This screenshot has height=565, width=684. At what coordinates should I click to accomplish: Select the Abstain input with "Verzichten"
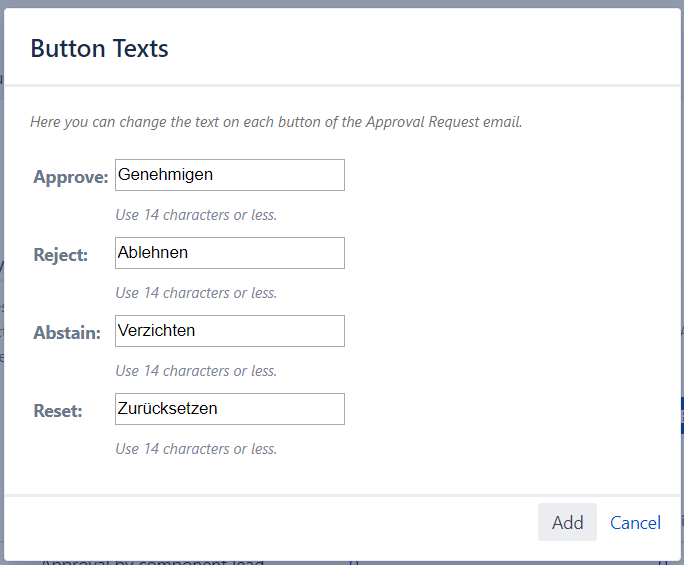click(229, 331)
